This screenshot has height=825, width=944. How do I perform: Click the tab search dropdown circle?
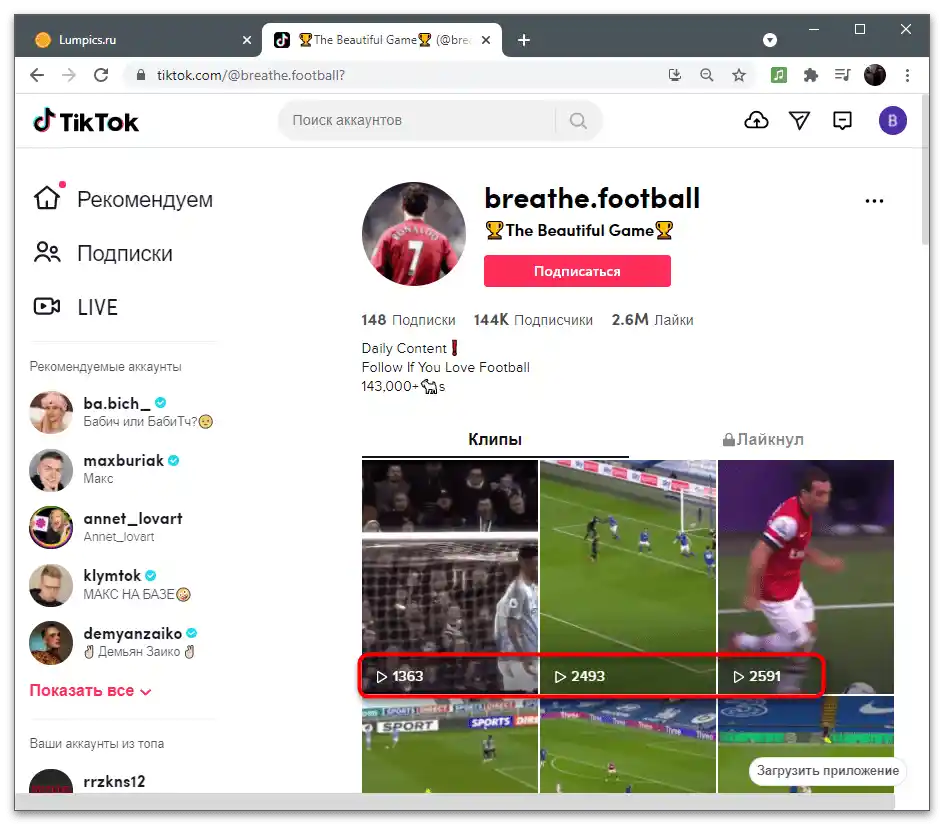click(769, 40)
